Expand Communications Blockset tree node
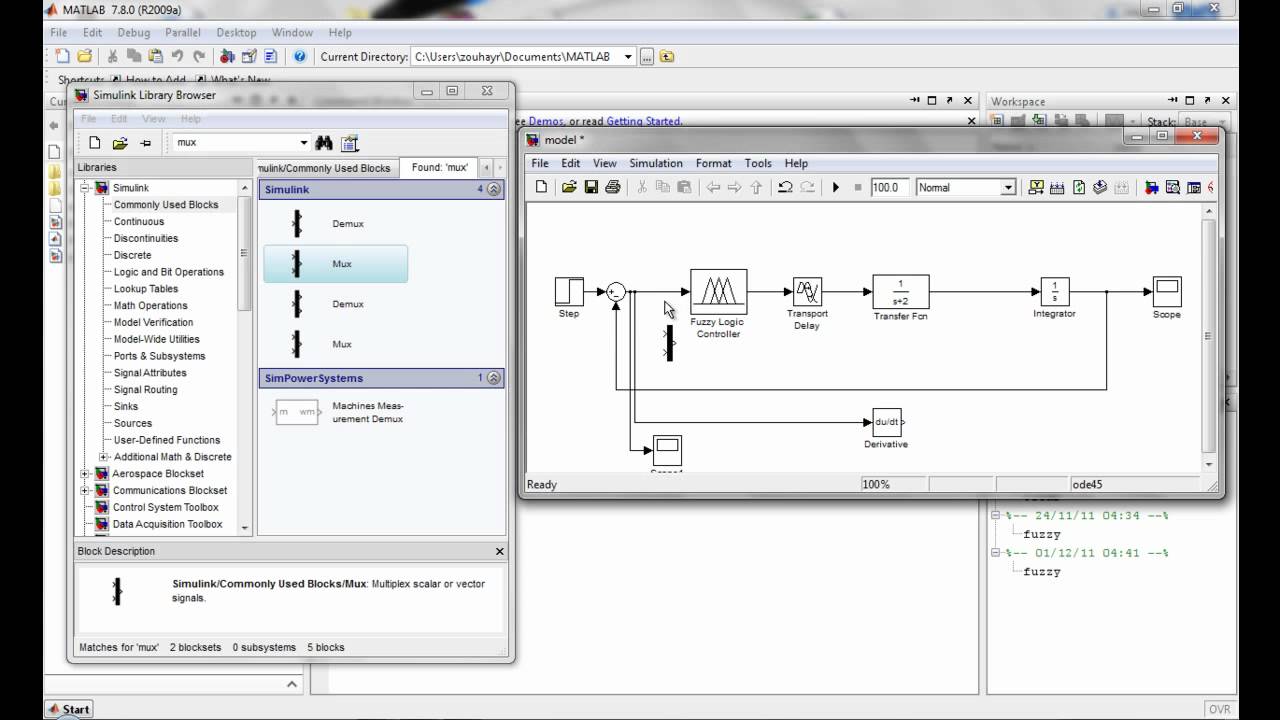The width and height of the screenshot is (1280, 720). 85,491
